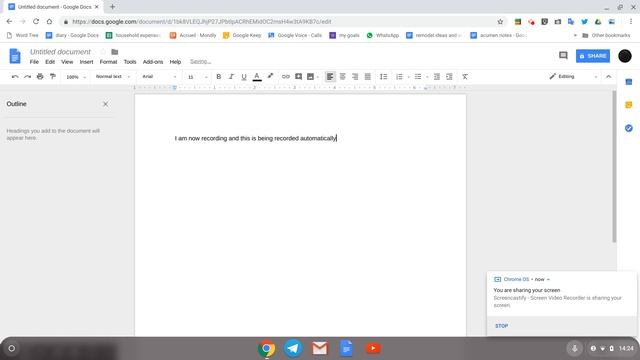Open the Other bookmarks folder
This screenshot has height=360, width=640.
pyautogui.click(x=606, y=36)
